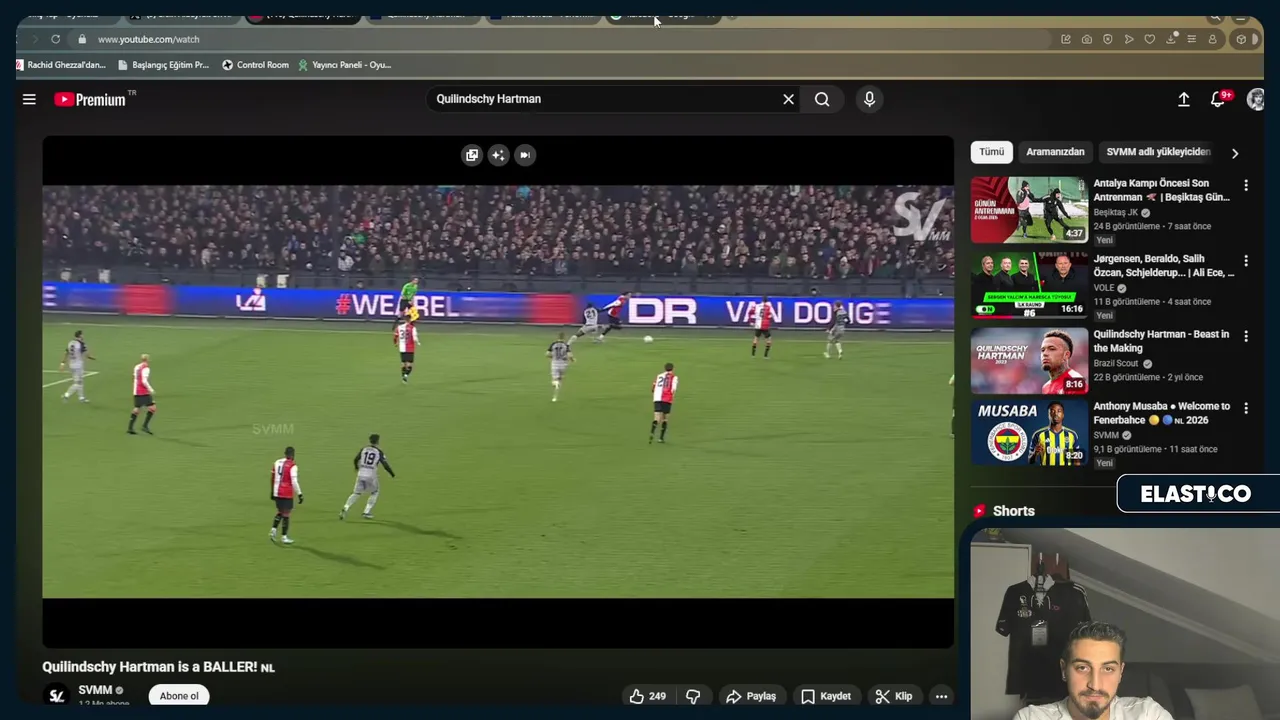Open the SVMM channel name link
The image size is (1280, 720).
coord(95,690)
